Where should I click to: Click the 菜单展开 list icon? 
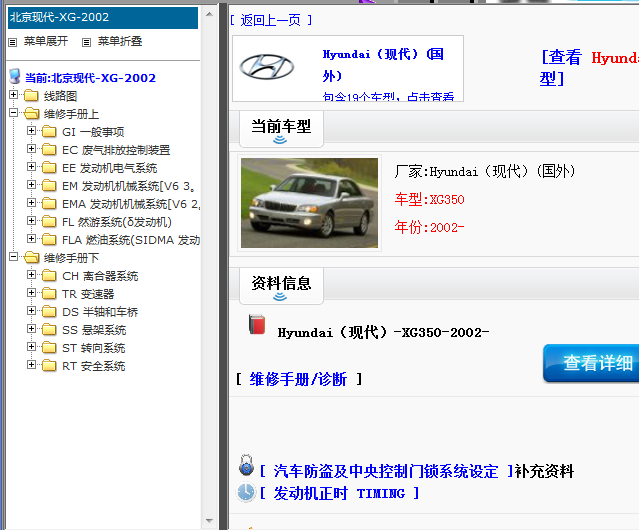pyautogui.click(x=13, y=42)
